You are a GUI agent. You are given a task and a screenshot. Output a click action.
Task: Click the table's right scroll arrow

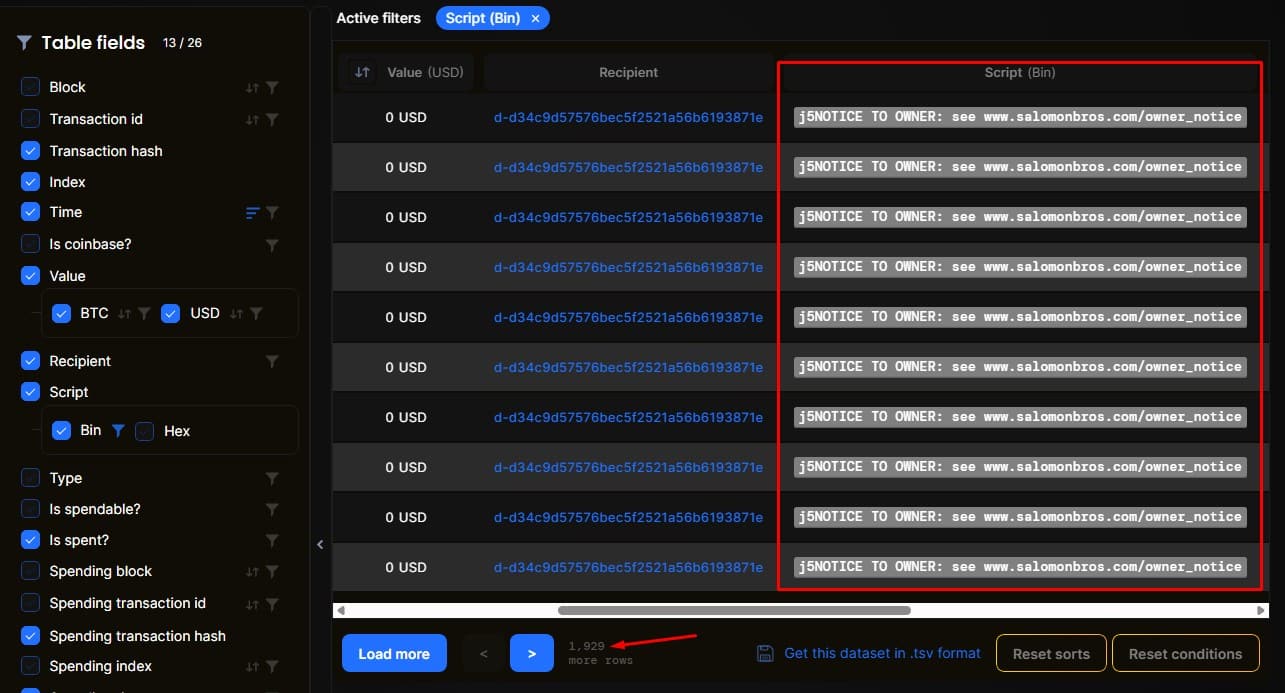(1260, 610)
